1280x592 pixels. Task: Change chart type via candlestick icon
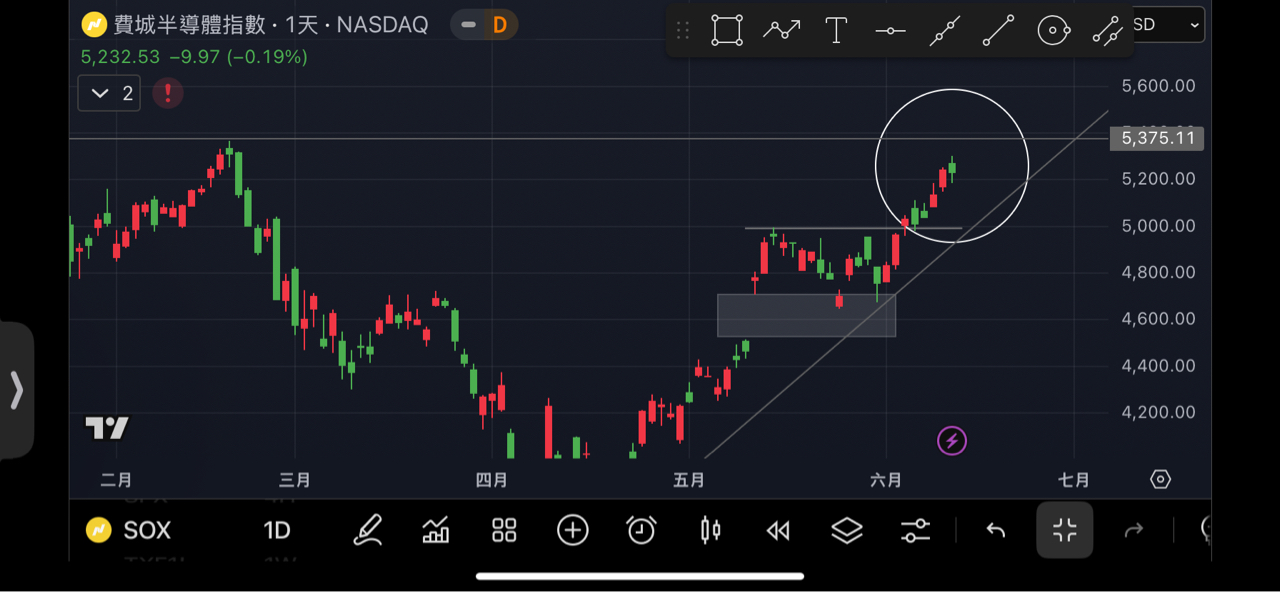click(x=710, y=530)
